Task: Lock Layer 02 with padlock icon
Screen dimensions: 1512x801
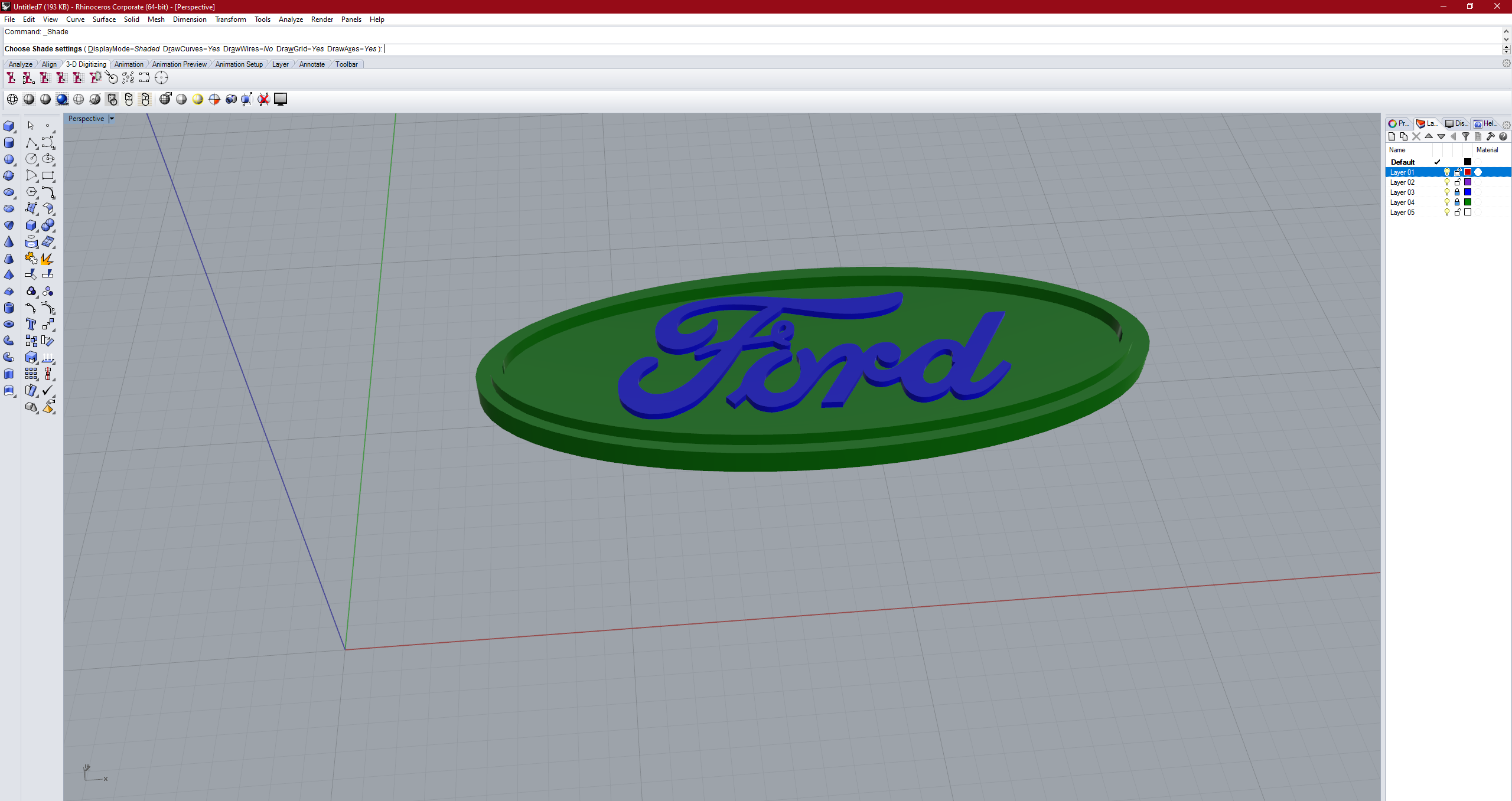Action: [1457, 182]
